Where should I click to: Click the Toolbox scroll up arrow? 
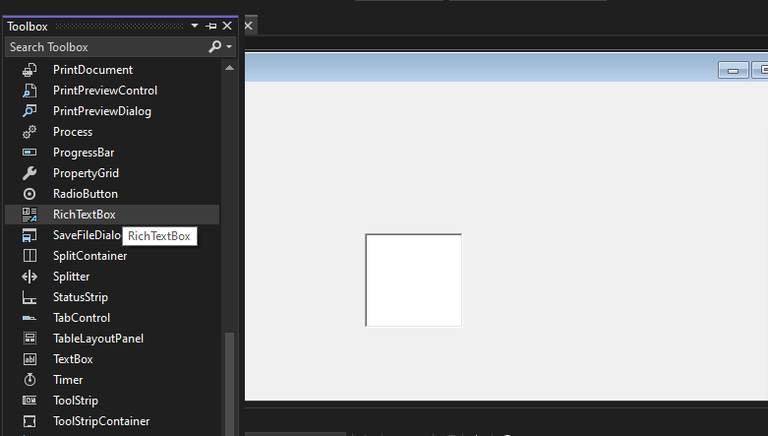click(x=229, y=68)
